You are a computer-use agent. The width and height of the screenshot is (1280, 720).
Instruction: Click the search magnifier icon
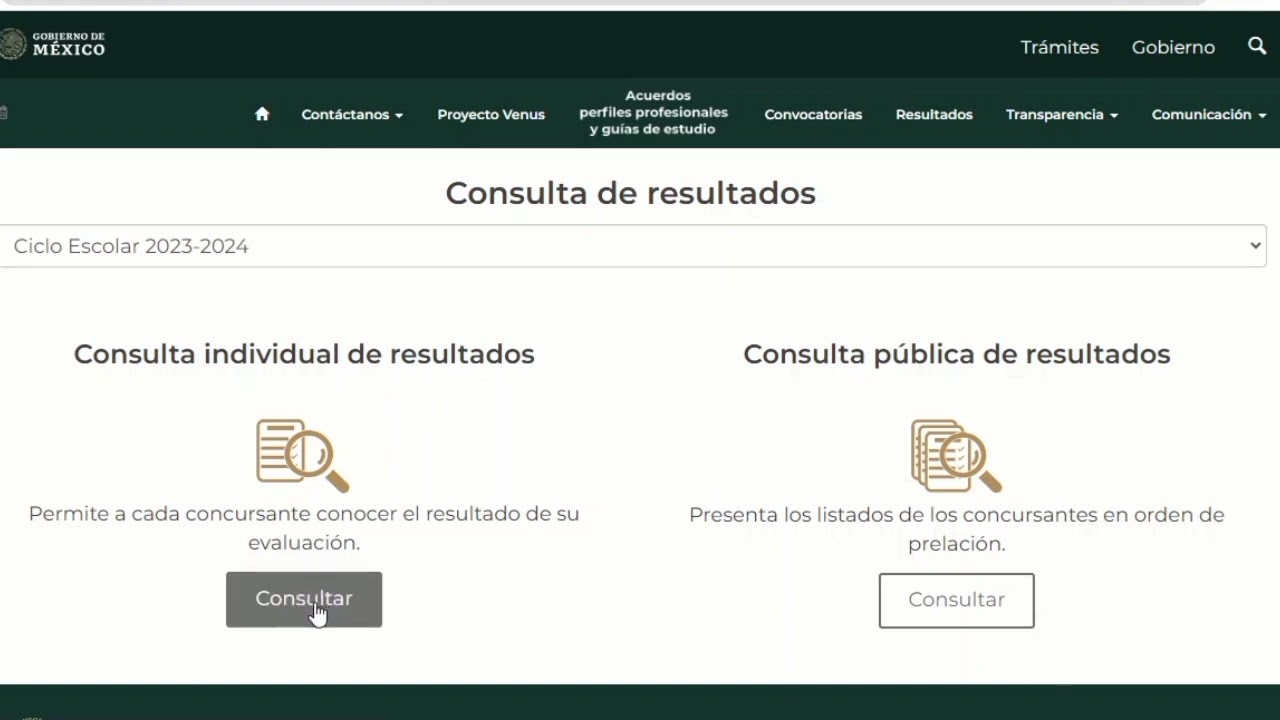1257,46
